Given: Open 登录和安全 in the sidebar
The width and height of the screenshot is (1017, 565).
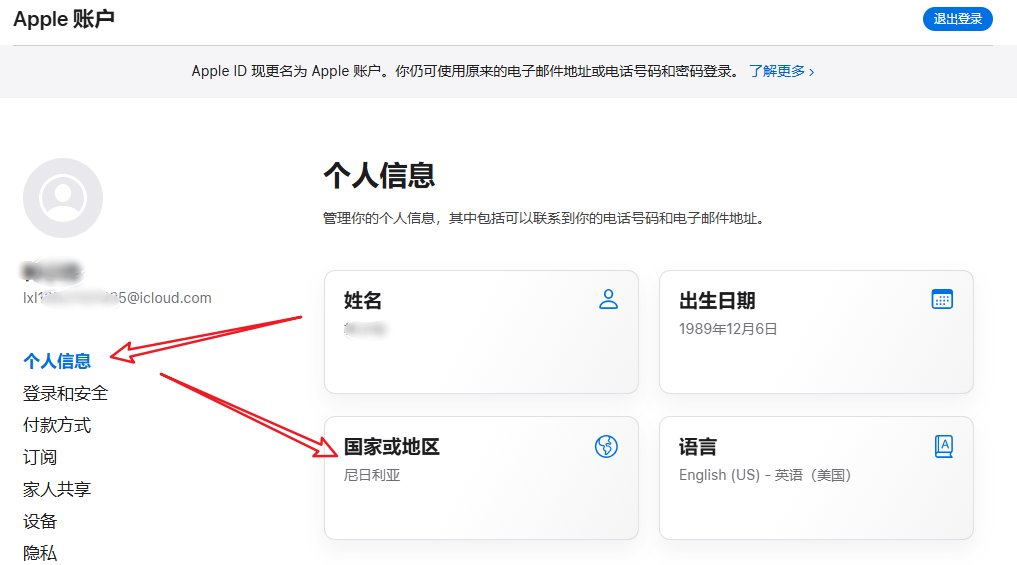Looking at the screenshot, I should coord(65,393).
